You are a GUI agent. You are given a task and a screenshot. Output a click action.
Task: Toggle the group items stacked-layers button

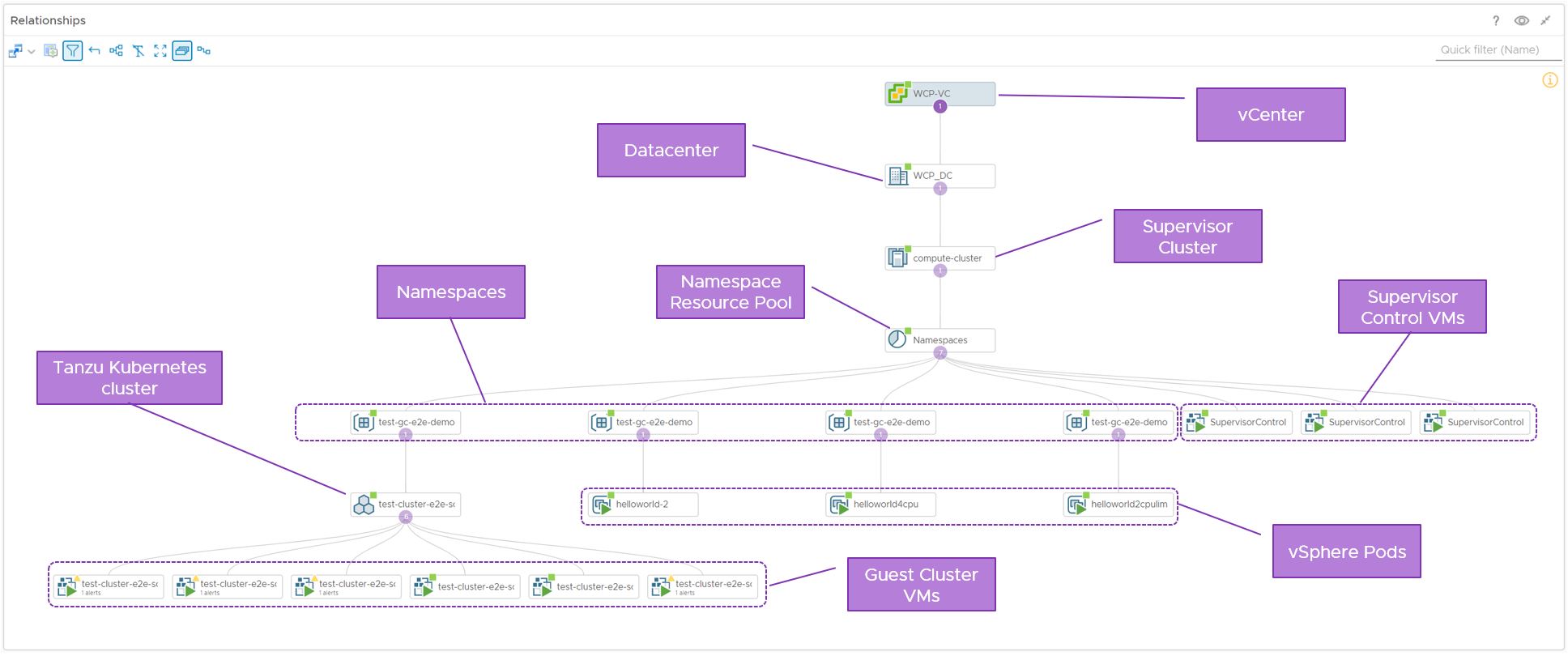pyautogui.click(x=182, y=51)
